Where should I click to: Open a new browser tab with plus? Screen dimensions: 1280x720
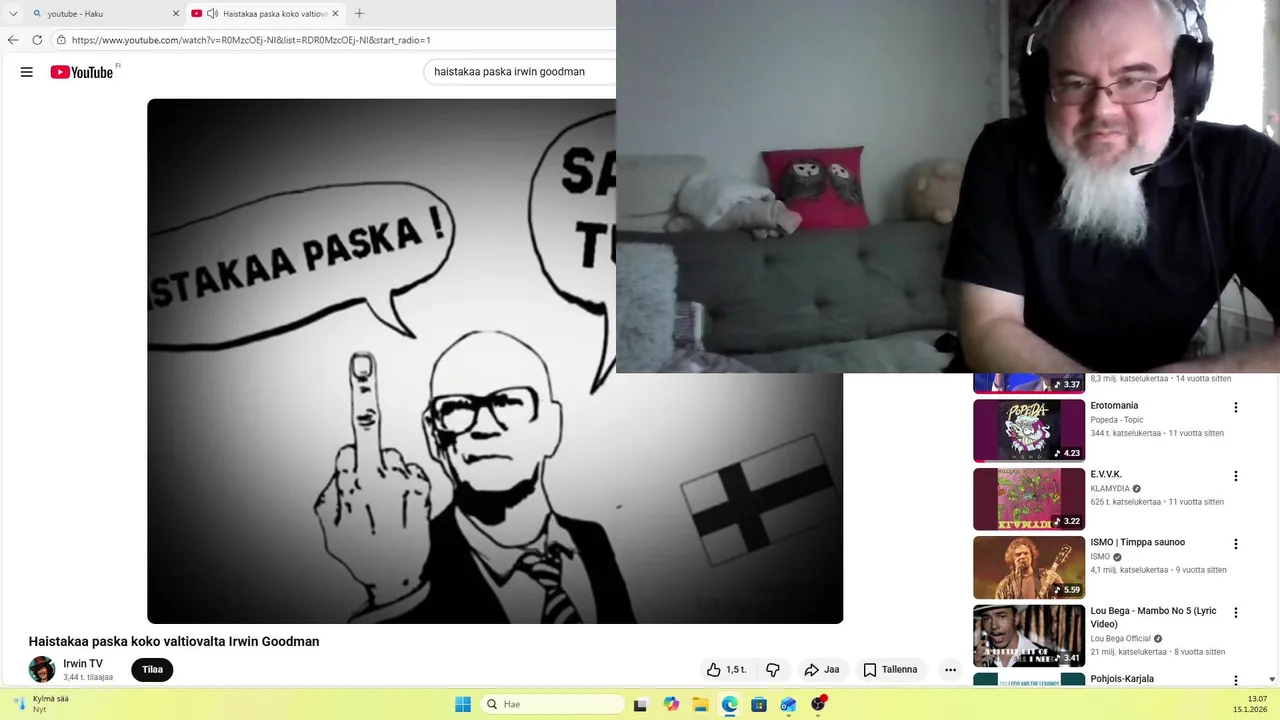pos(359,14)
